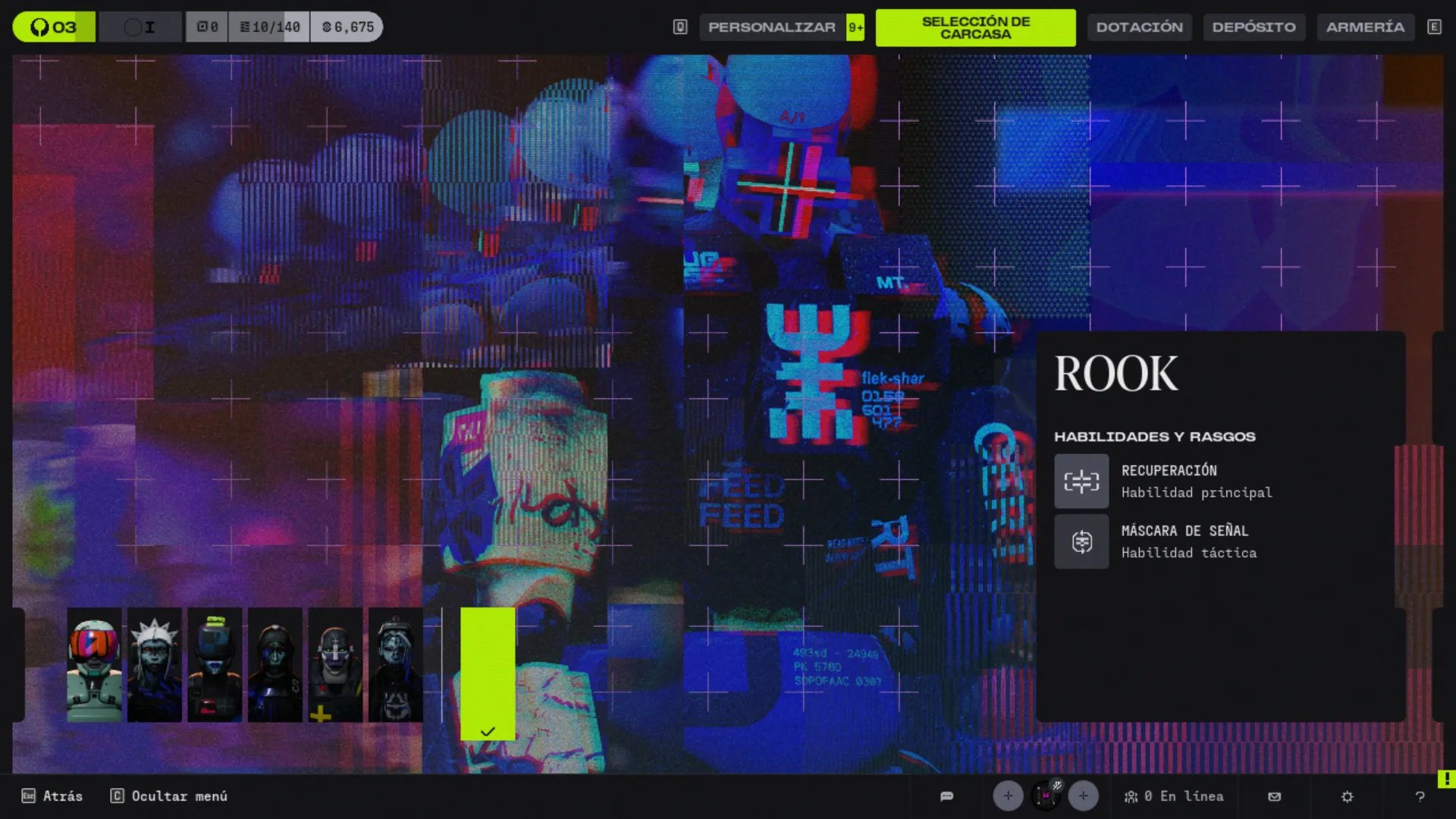Image resolution: width=1456 pixels, height=819 pixels.
Task: Click the Selección de Carcasa button
Action: [975, 27]
